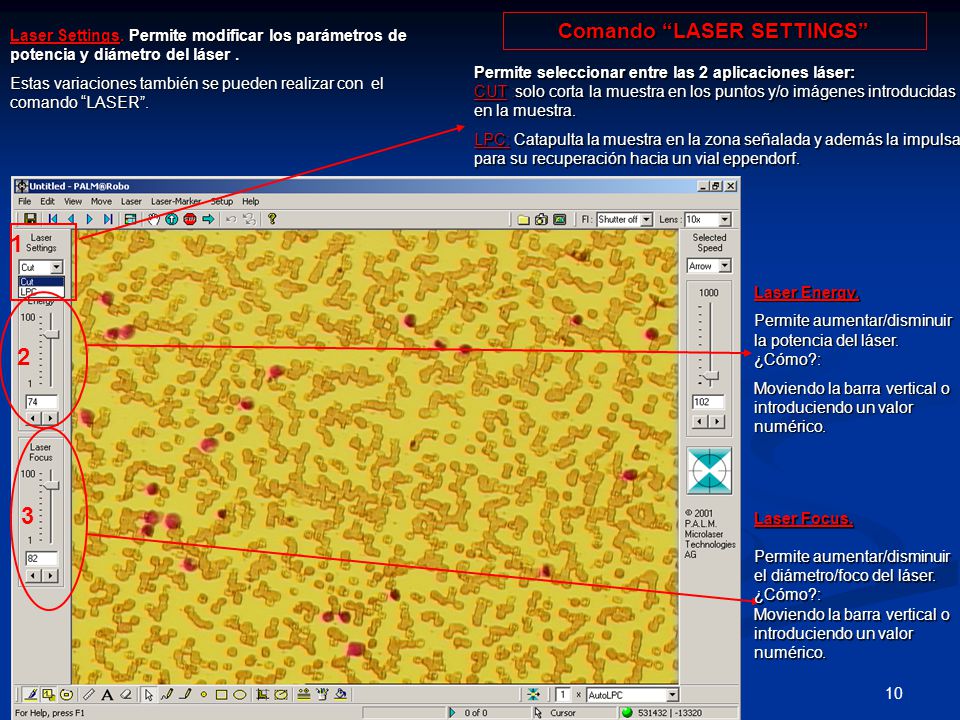Open the Laser-Marker menu
Viewport: 960px width, 720px height.
click(176, 201)
